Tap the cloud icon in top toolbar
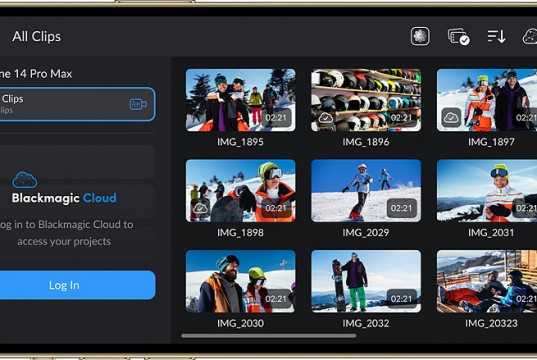The image size is (537, 360). coord(529,36)
